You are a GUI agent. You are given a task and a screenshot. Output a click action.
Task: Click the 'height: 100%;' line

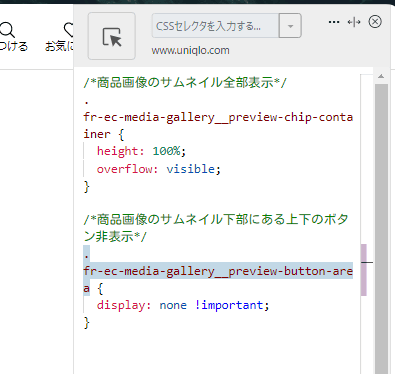click(141, 151)
